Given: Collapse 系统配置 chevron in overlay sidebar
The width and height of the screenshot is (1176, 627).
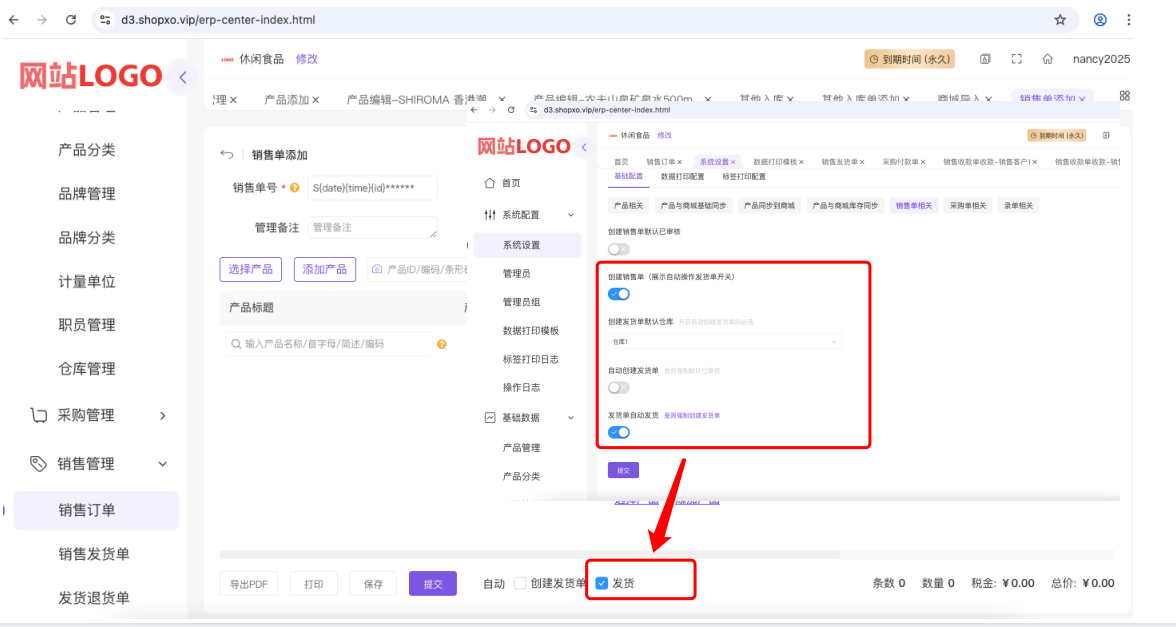Looking at the screenshot, I should pos(571,215).
